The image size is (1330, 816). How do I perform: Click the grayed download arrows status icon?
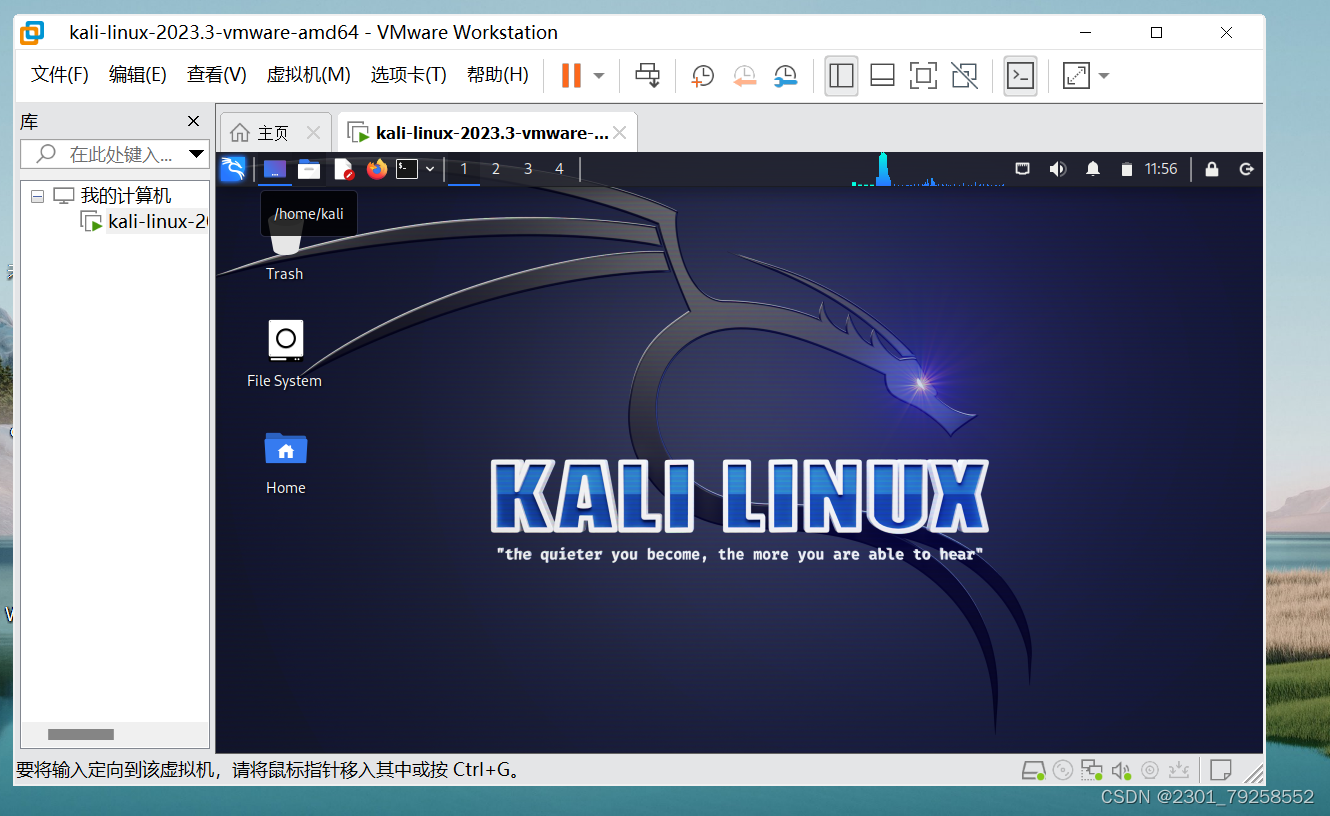click(x=1179, y=770)
